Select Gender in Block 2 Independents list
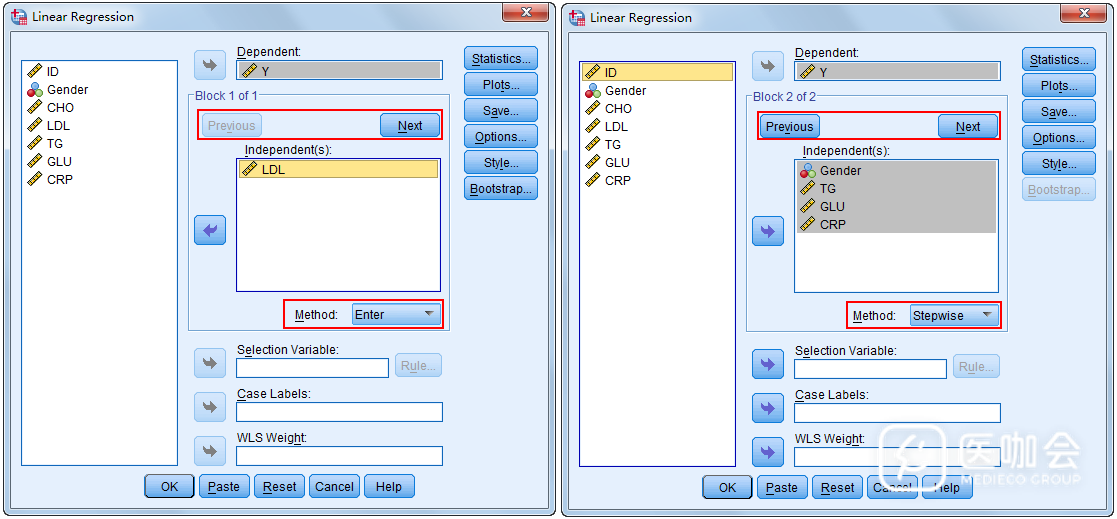Image resolution: width=1117 pixels, height=519 pixels. coord(840,170)
